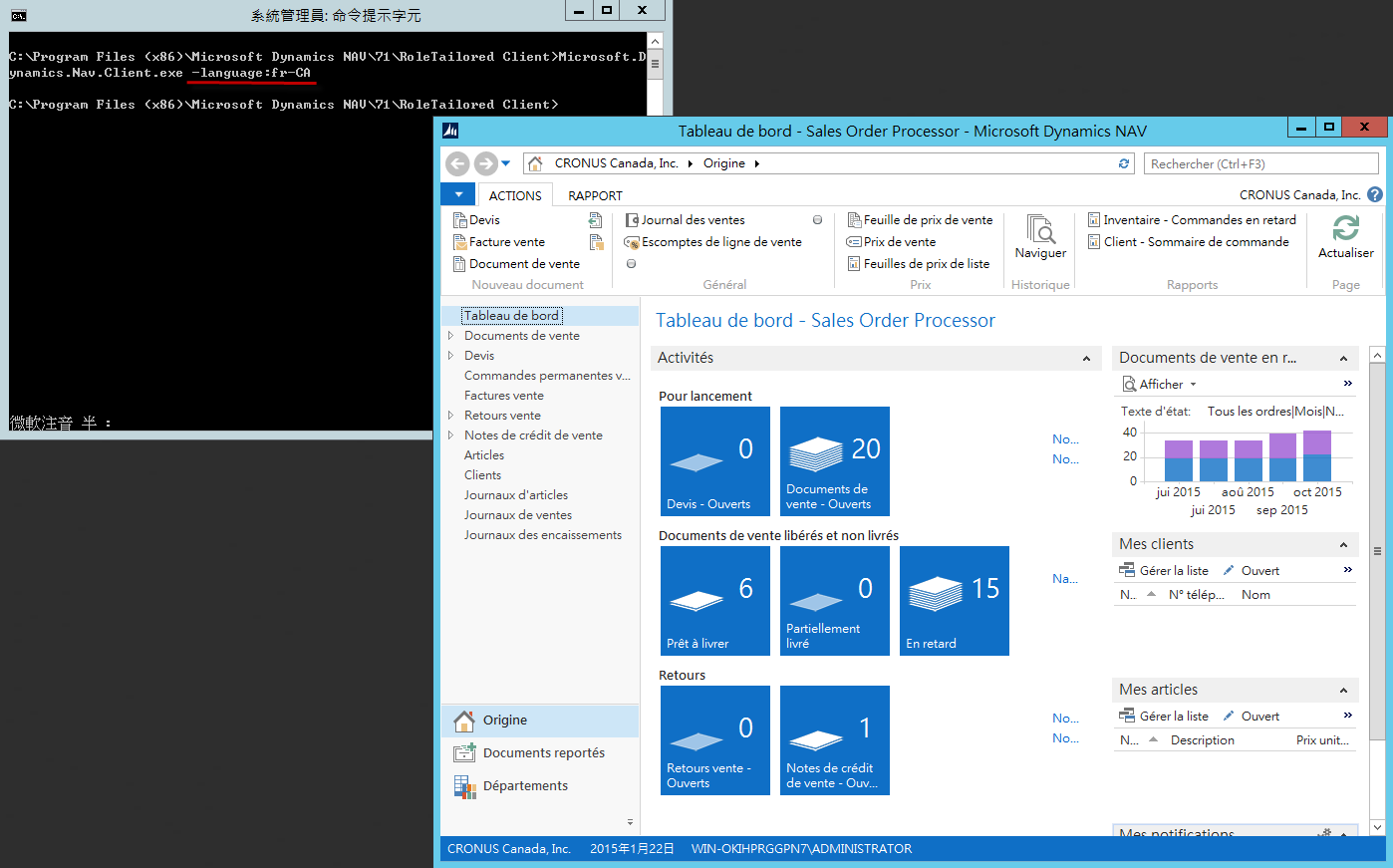Open Notes de crédit de vente tile
Image resolution: width=1393 pixels, height=868 pixels.
click(x=835, y=740)
